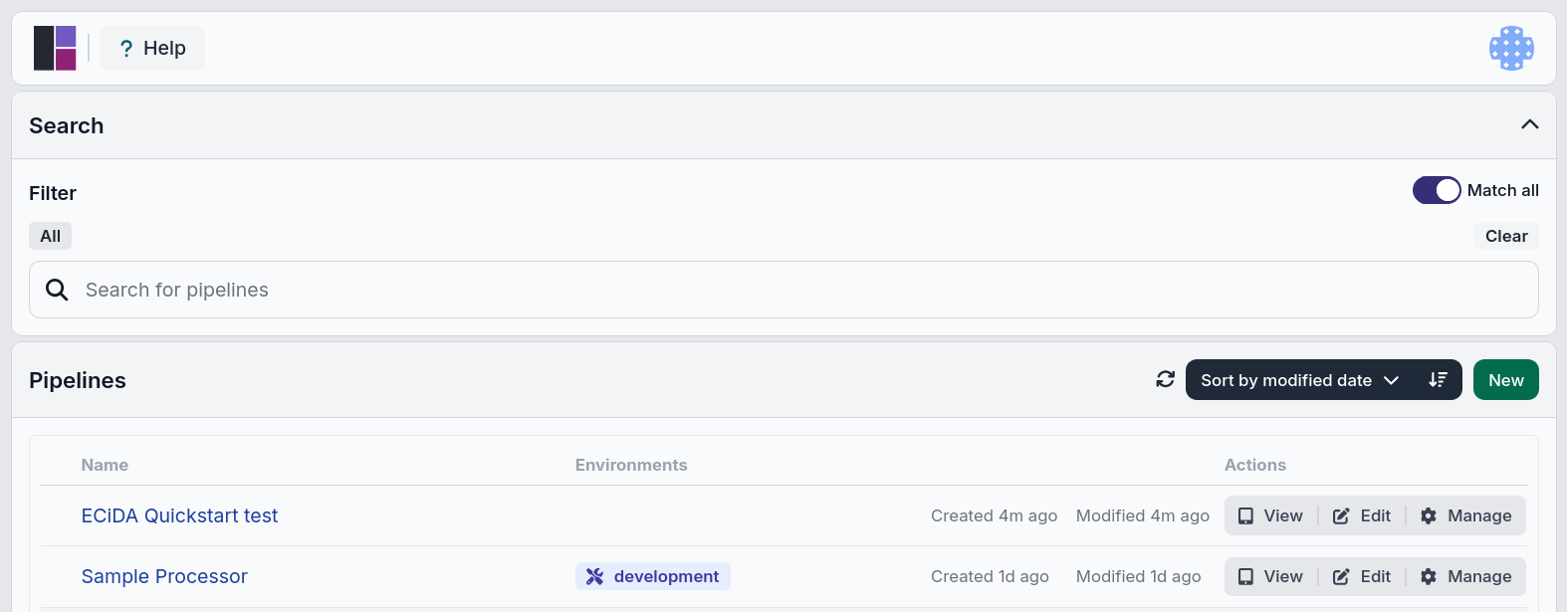Manage the Sample Processor pipeline
Image resolution: width=1568 pixels, height=612 pixels.
1466,576
